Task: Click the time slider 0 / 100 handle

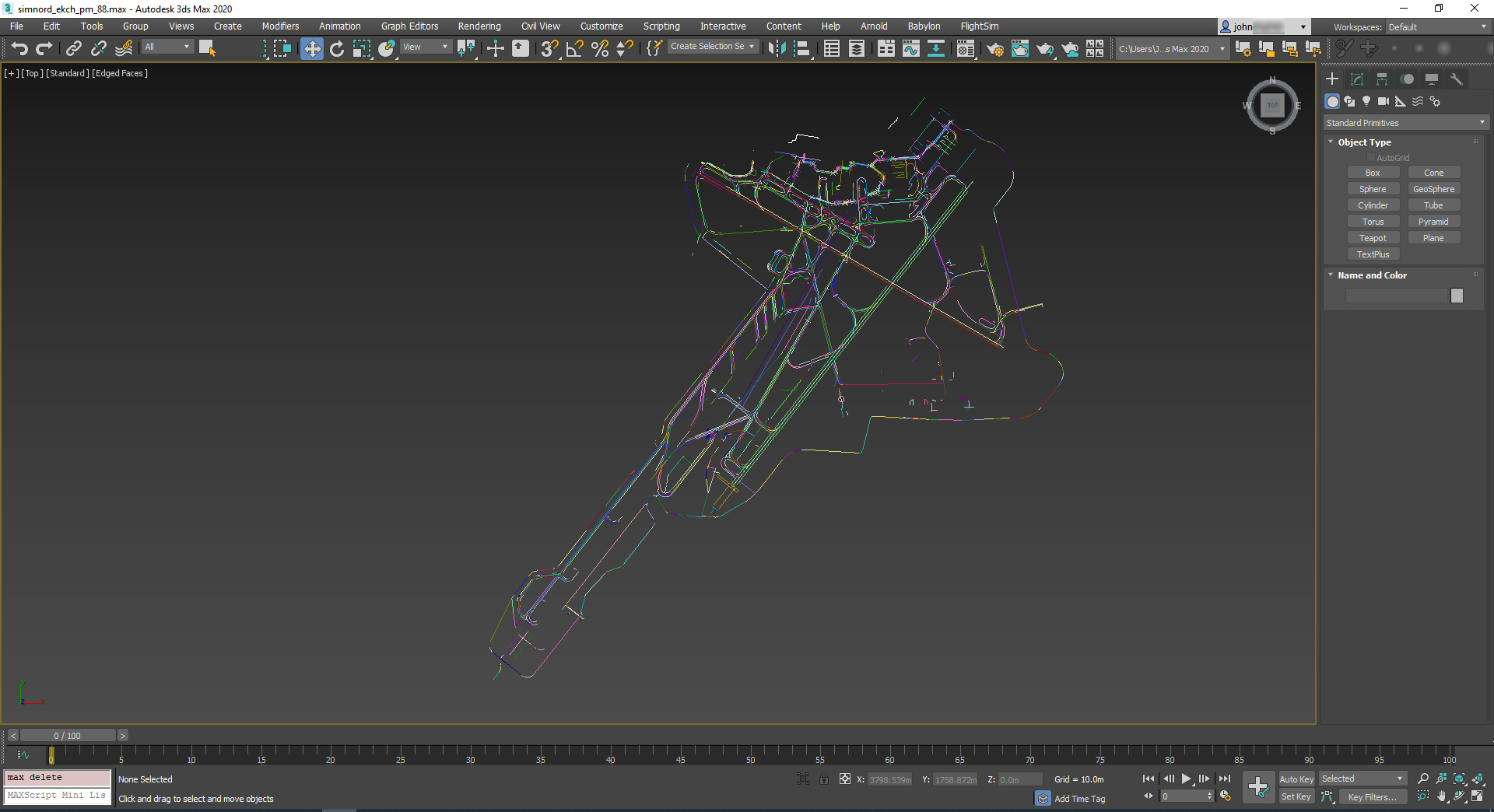Action: coord(68,736)
